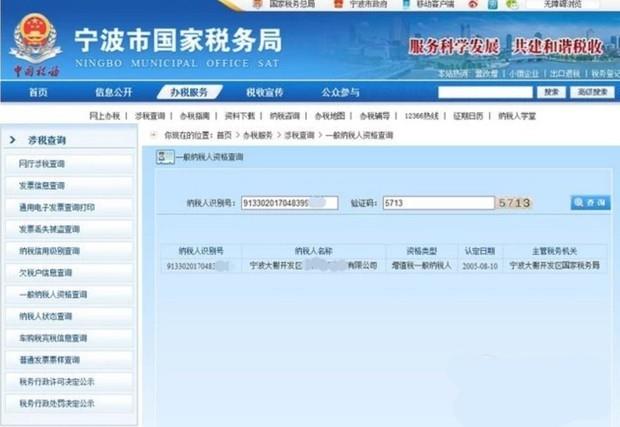
Task: Open 欠税户信息查询 in the sidebar
Action: (x=69, y=272)
